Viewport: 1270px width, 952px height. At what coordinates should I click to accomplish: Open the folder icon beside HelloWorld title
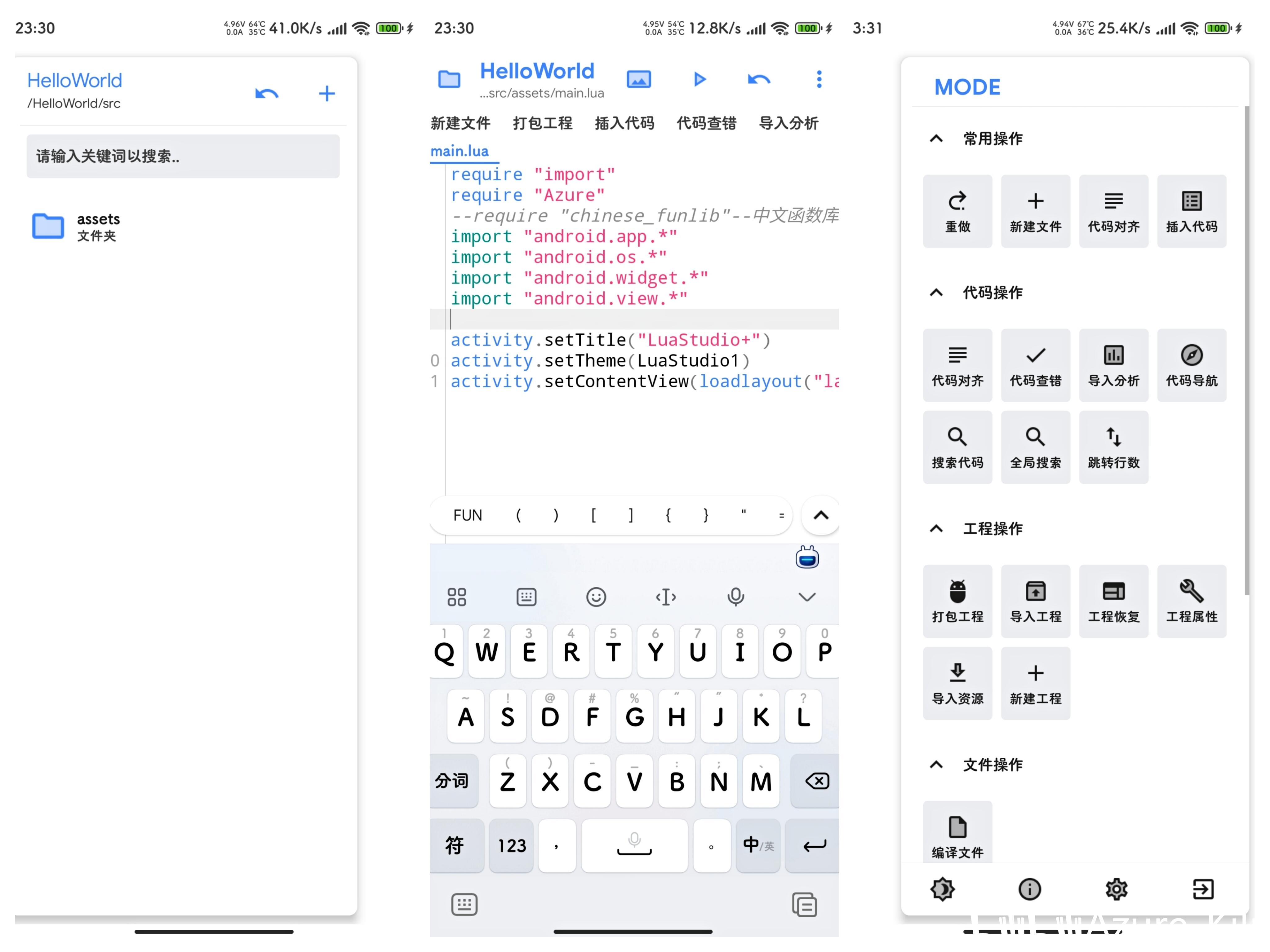pos(449,79)
